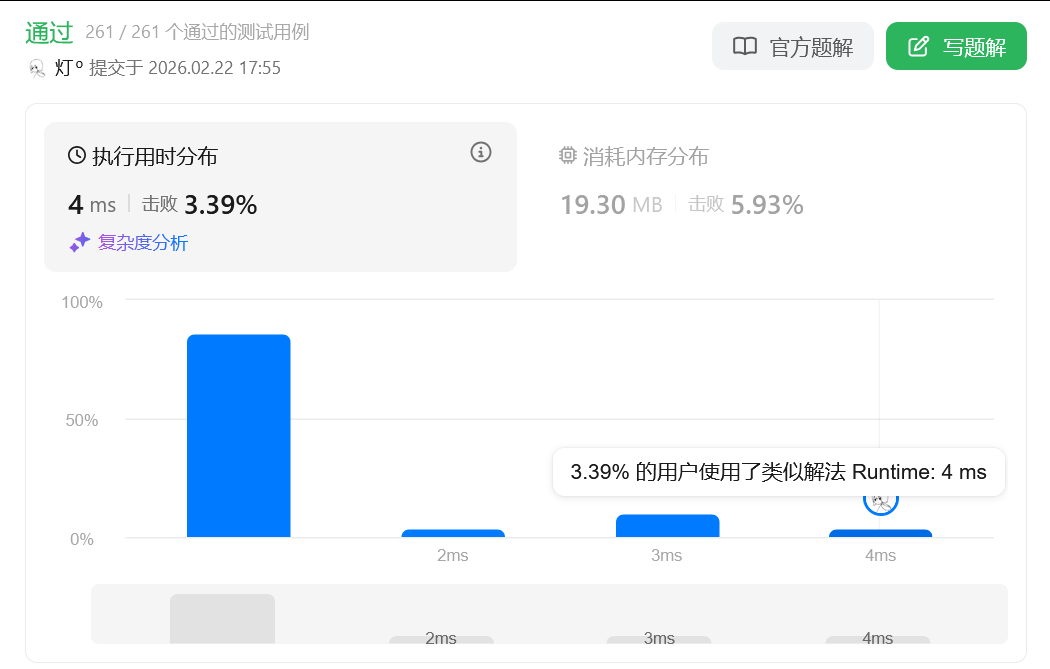The width and height of the screenshot is (1050, 669).
Task: Select the blue bar above 3ms label
Action: click(667, 526)
